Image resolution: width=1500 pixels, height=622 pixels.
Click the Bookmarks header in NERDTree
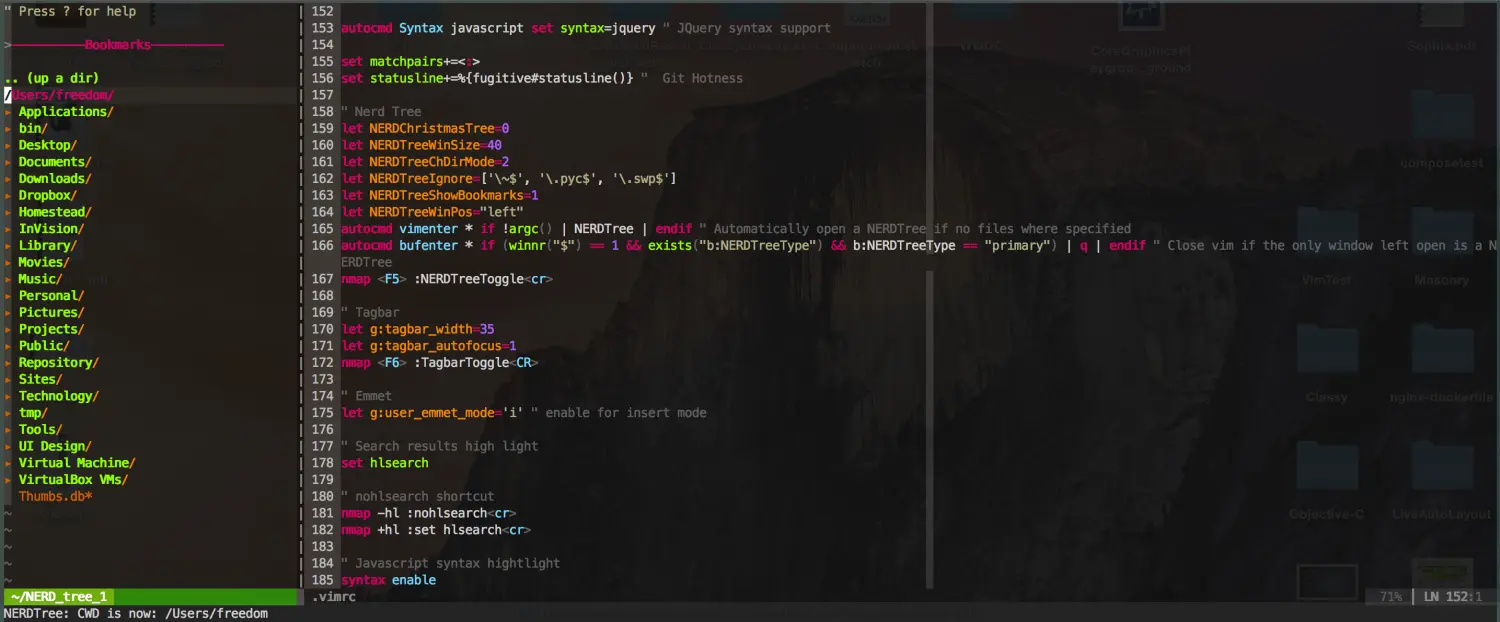pyautogui.click(x=118, y=45)
